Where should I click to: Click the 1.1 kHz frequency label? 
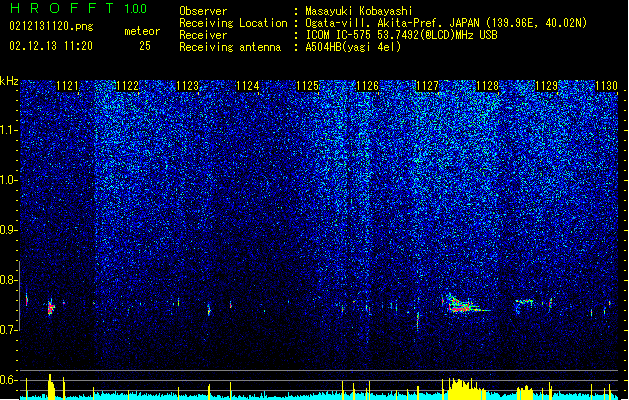click(9, 130)
